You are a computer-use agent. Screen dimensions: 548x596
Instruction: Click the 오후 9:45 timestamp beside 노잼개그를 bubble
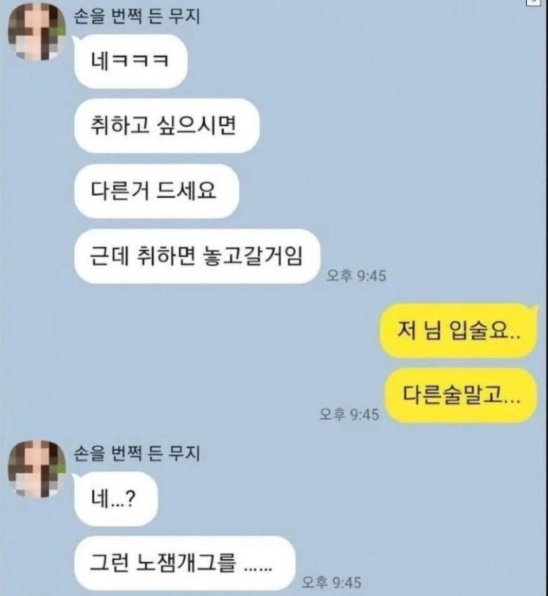coord(331,582)
